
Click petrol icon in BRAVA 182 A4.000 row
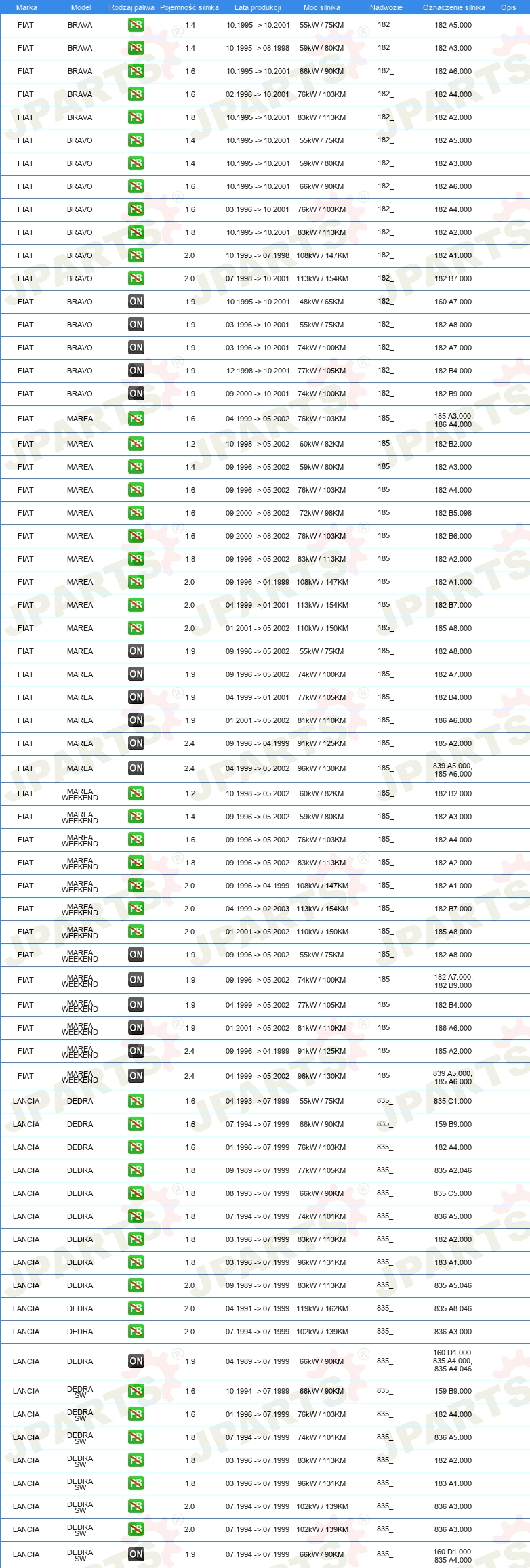click(x=136, y=94)
